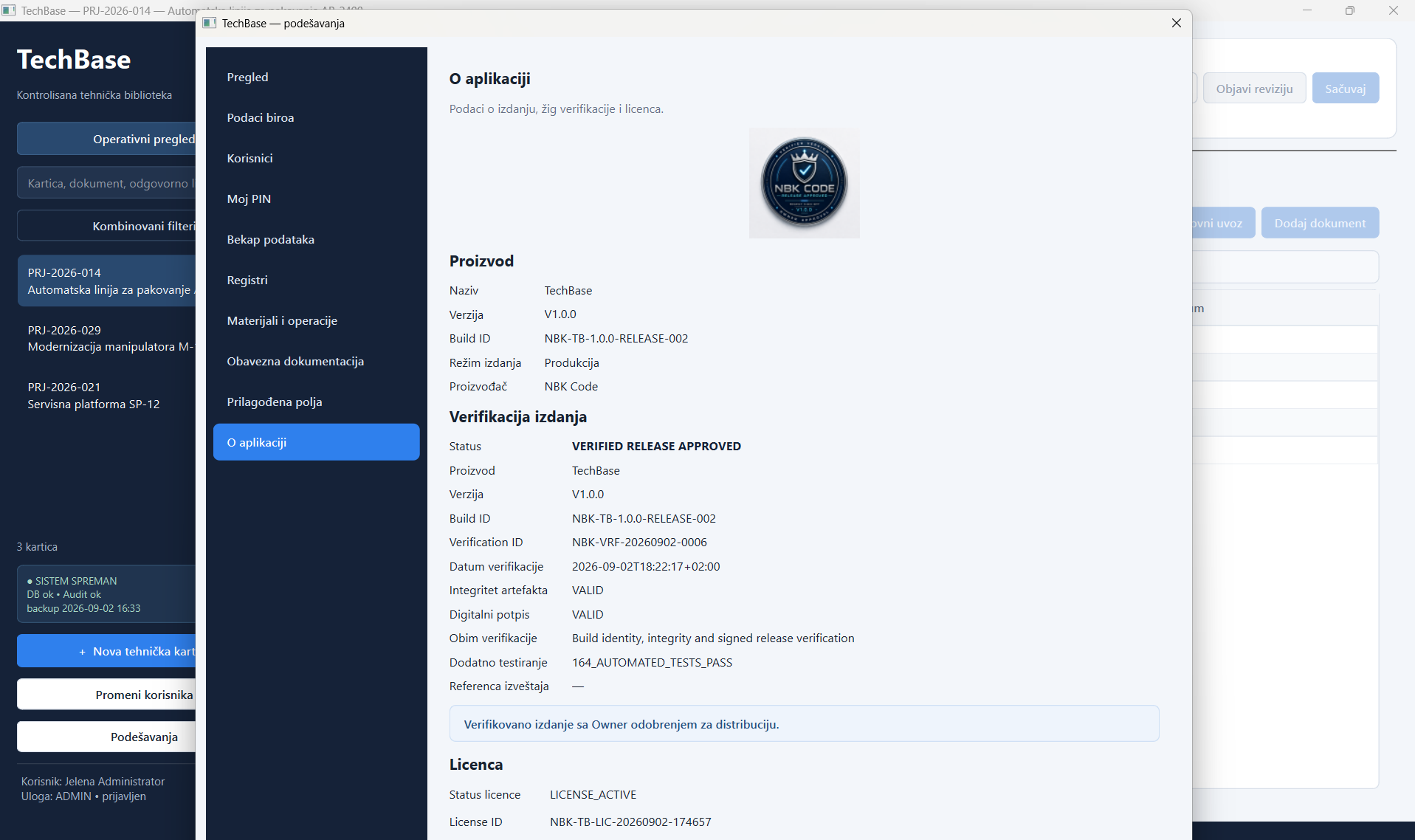The height and width of the screenshot is (840, 1415).
Task: Click the Verifikovano izdanje notice box
Action: pos(804,724)
